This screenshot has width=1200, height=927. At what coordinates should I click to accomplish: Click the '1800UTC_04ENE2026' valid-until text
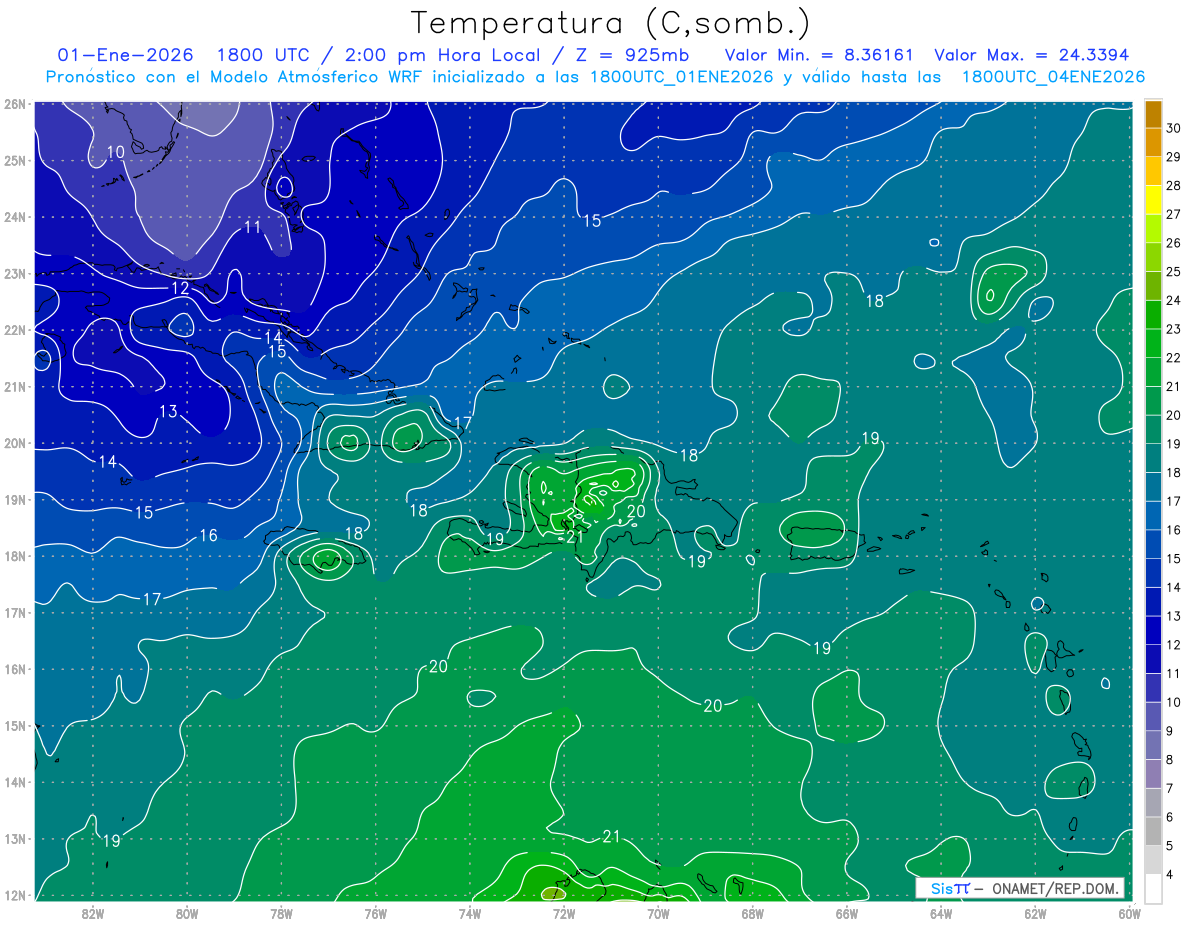(x=1053, y=77)
